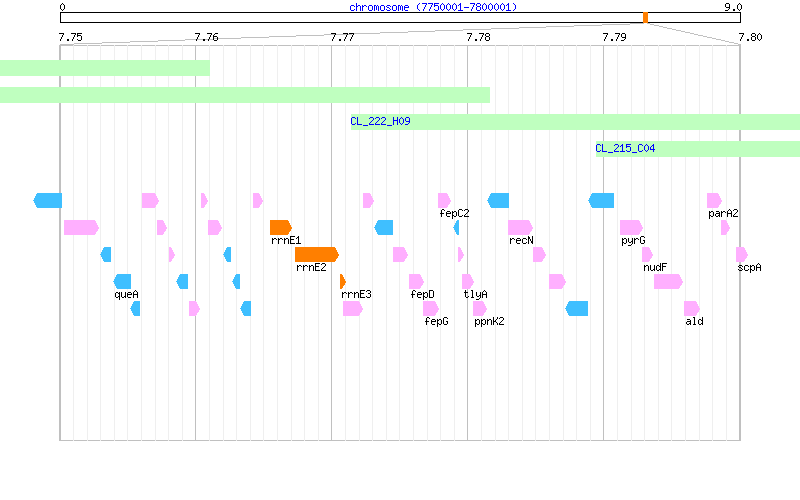
Task: Select the pink tlyA gene arrow
Action: (x=468, y=282)
